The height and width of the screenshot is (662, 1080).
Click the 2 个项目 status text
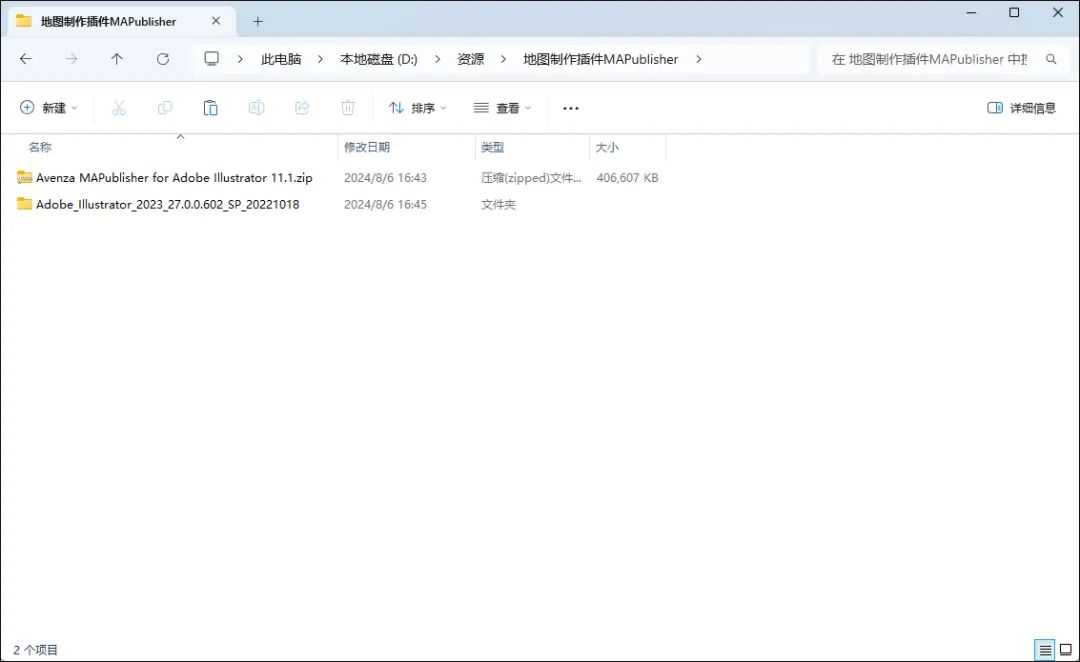click(36, 650)
